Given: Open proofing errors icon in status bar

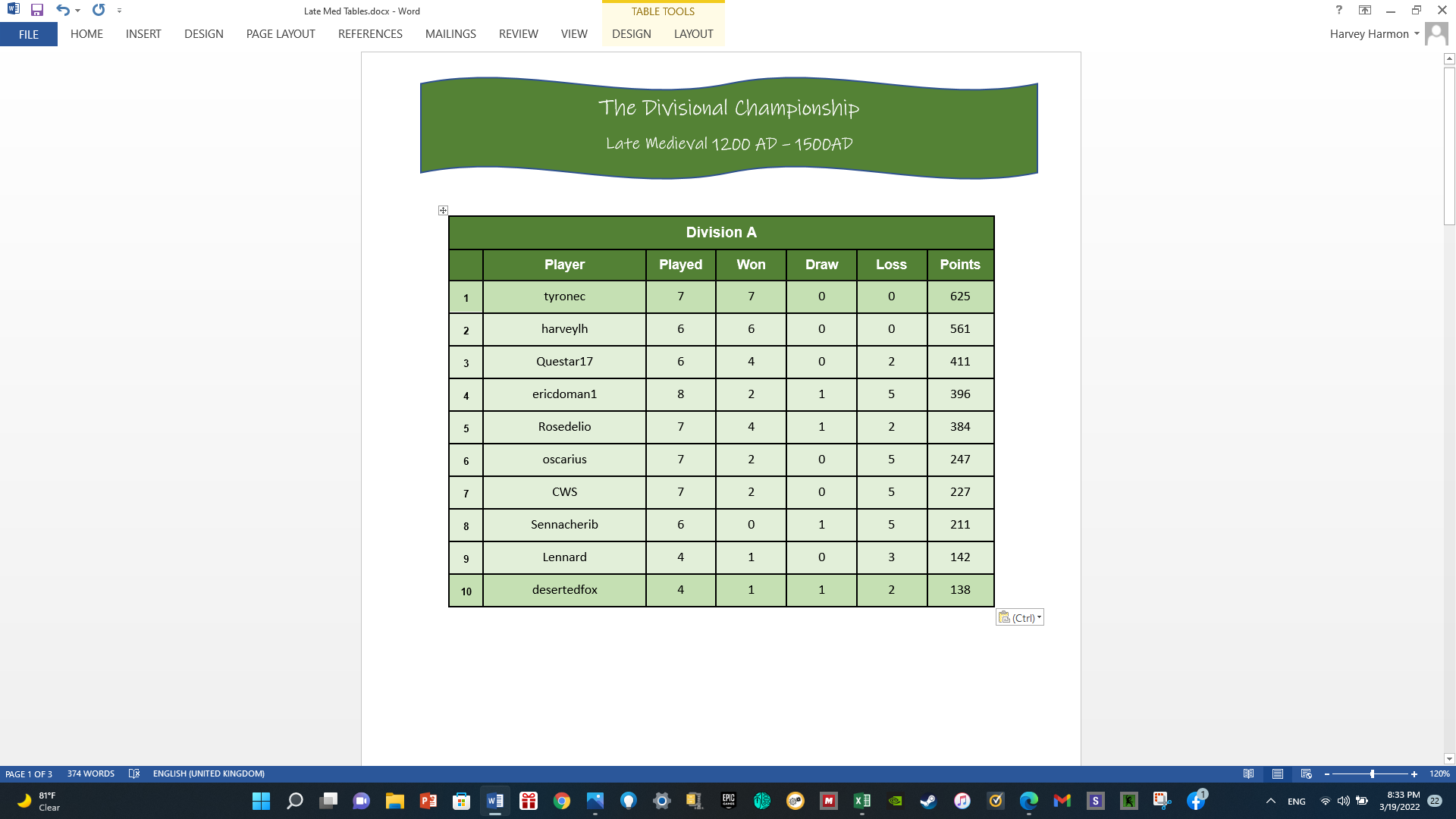Looking at the screenshot, I should (134, 774).
